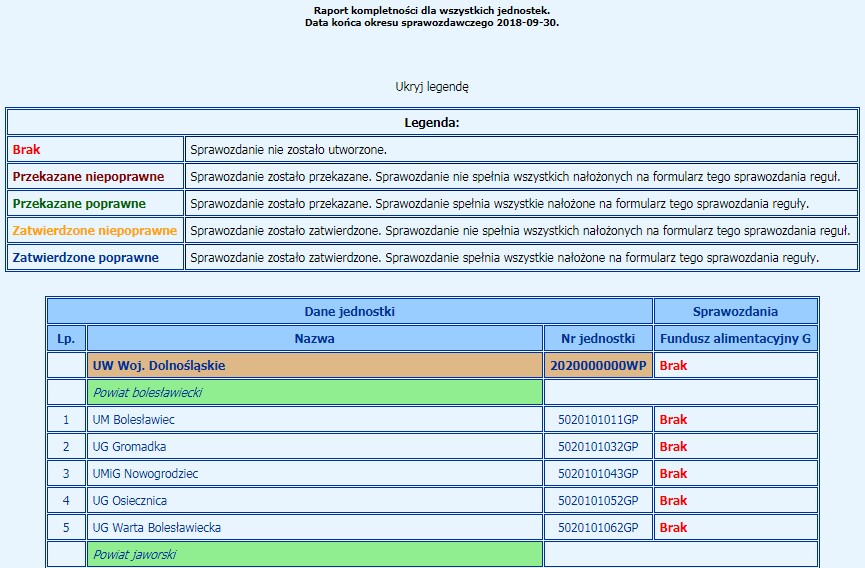
Task: Click the Ukryj legendę link
Action: 432,87
